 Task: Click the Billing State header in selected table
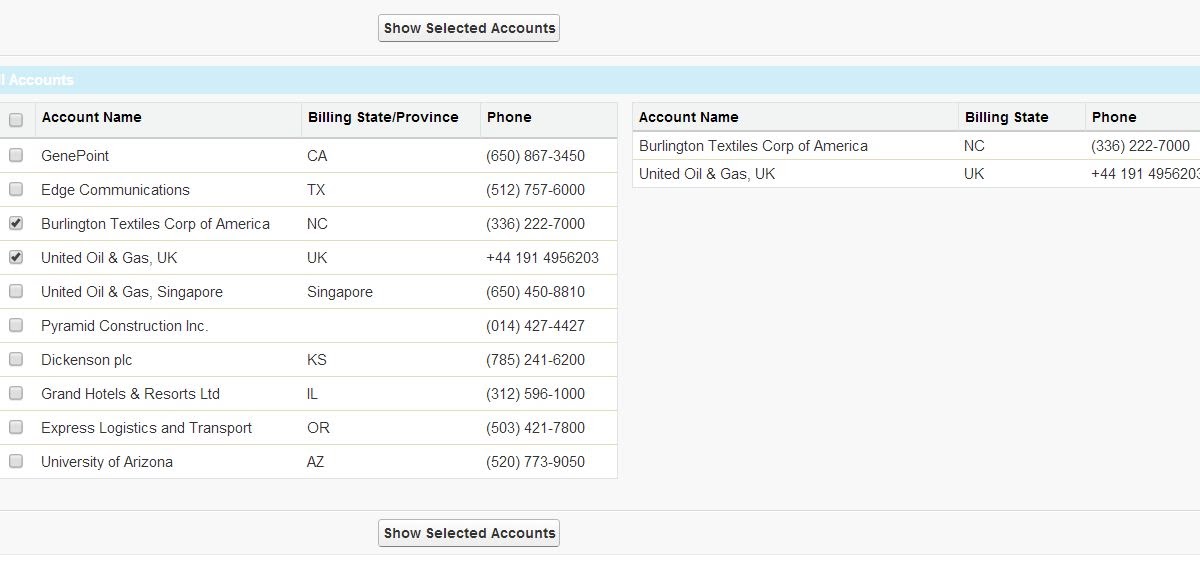1007,117
